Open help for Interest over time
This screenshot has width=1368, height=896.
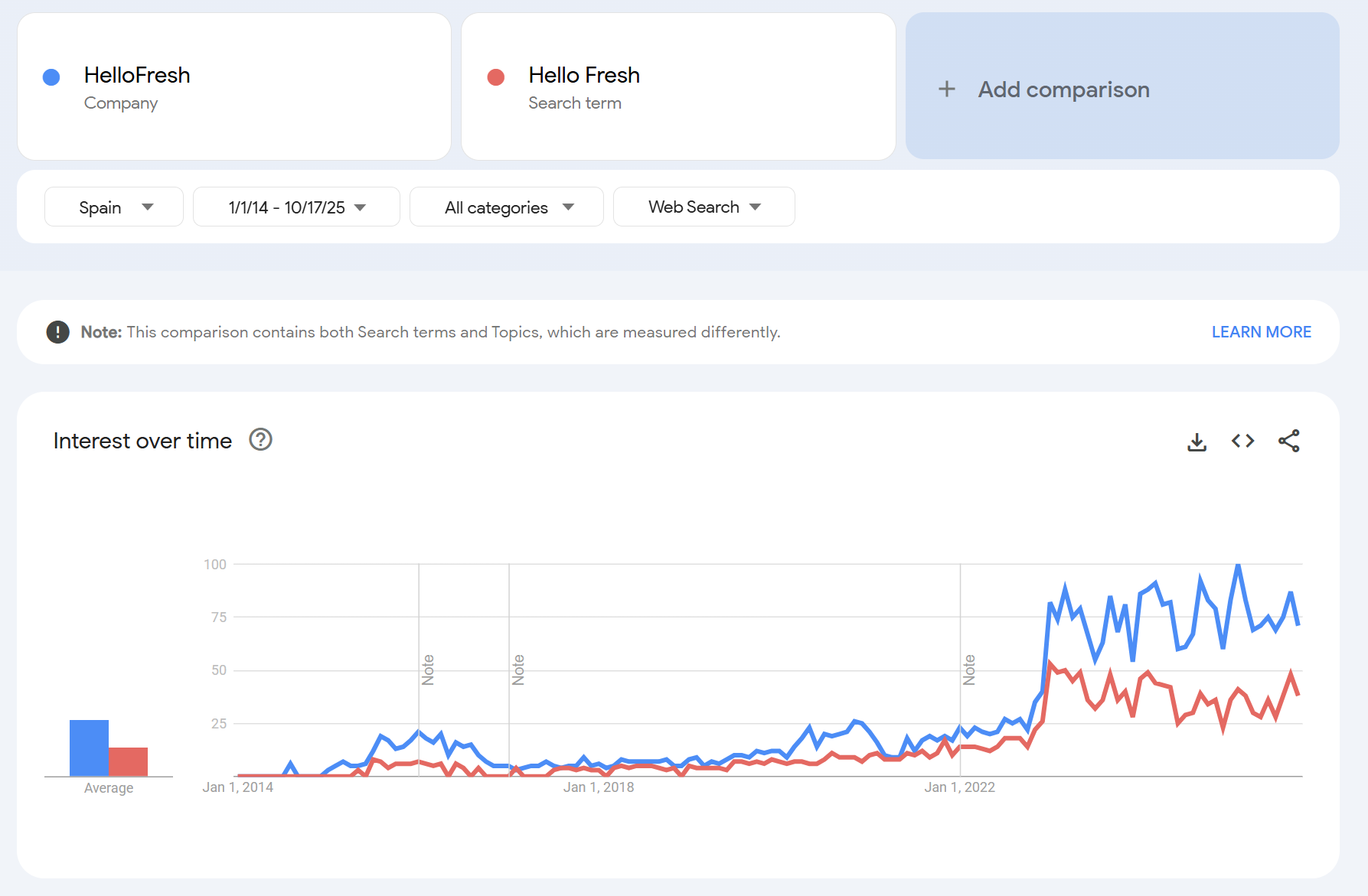[260, 440]
